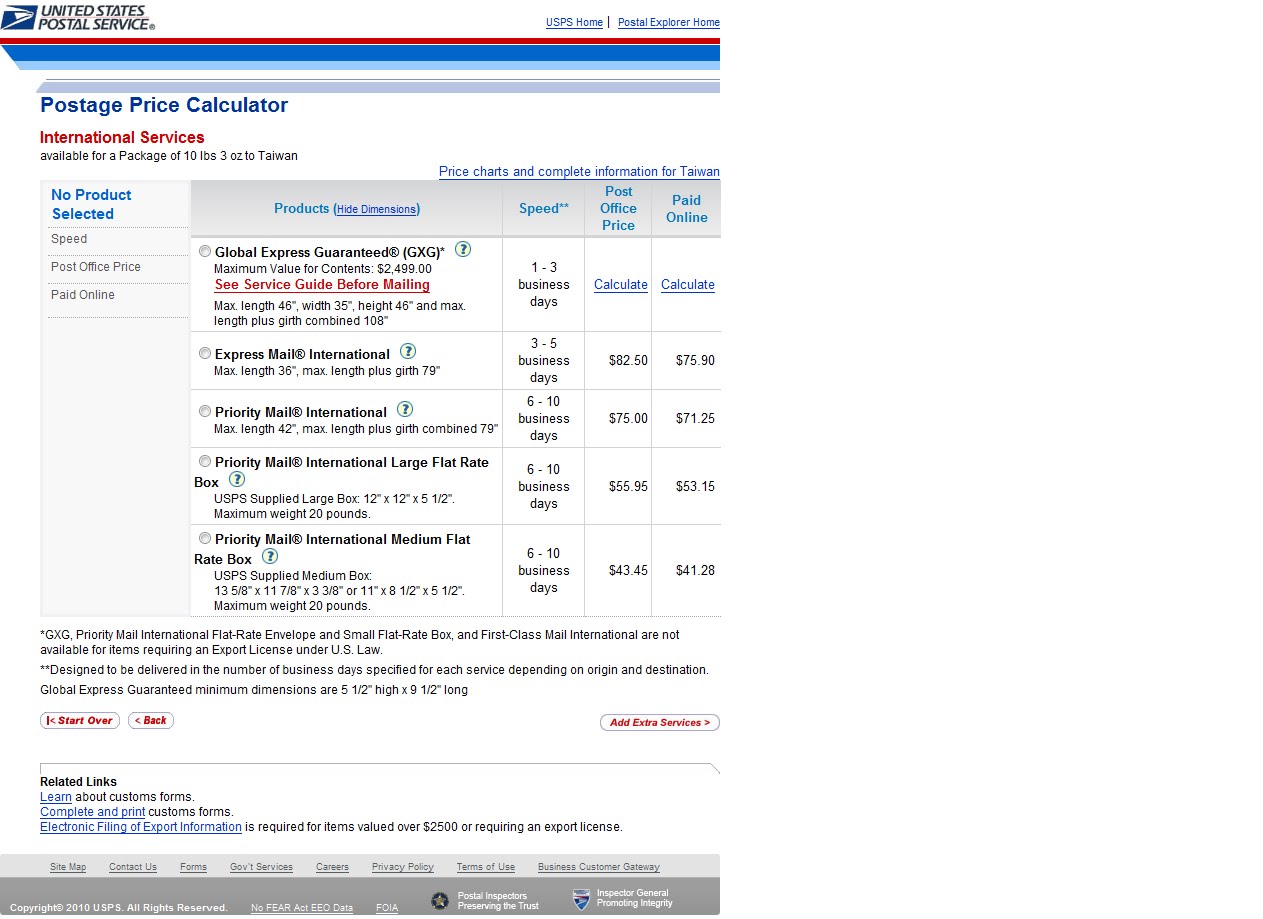1263x919 pixels.
Task: Open help icon for Global Express Guaranteed
Action: (463, 249)
